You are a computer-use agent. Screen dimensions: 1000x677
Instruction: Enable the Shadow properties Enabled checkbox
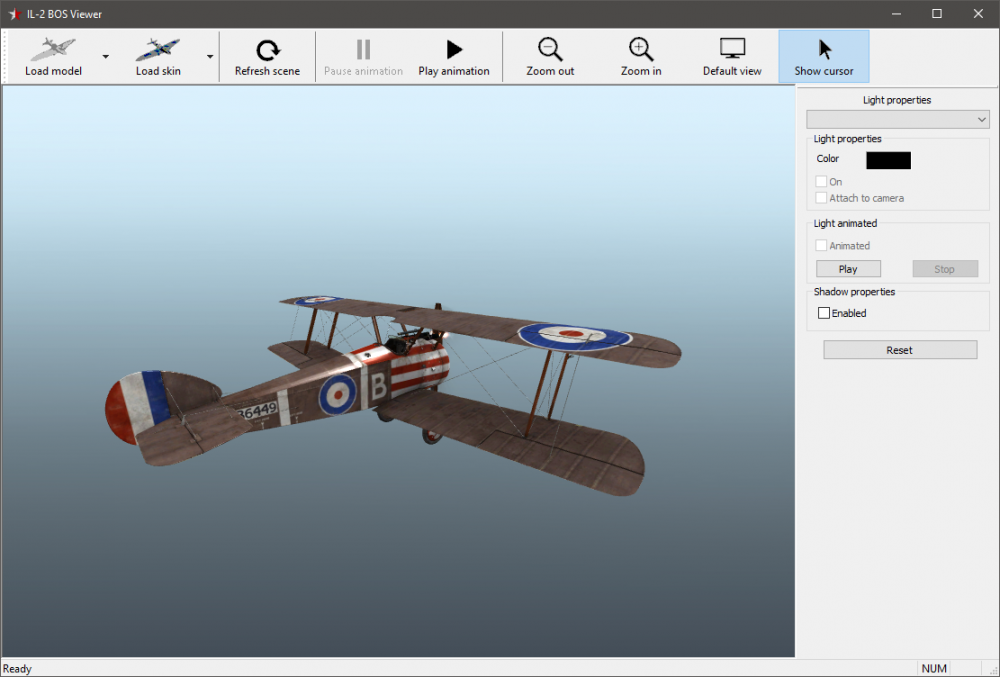tap(824, 313)
